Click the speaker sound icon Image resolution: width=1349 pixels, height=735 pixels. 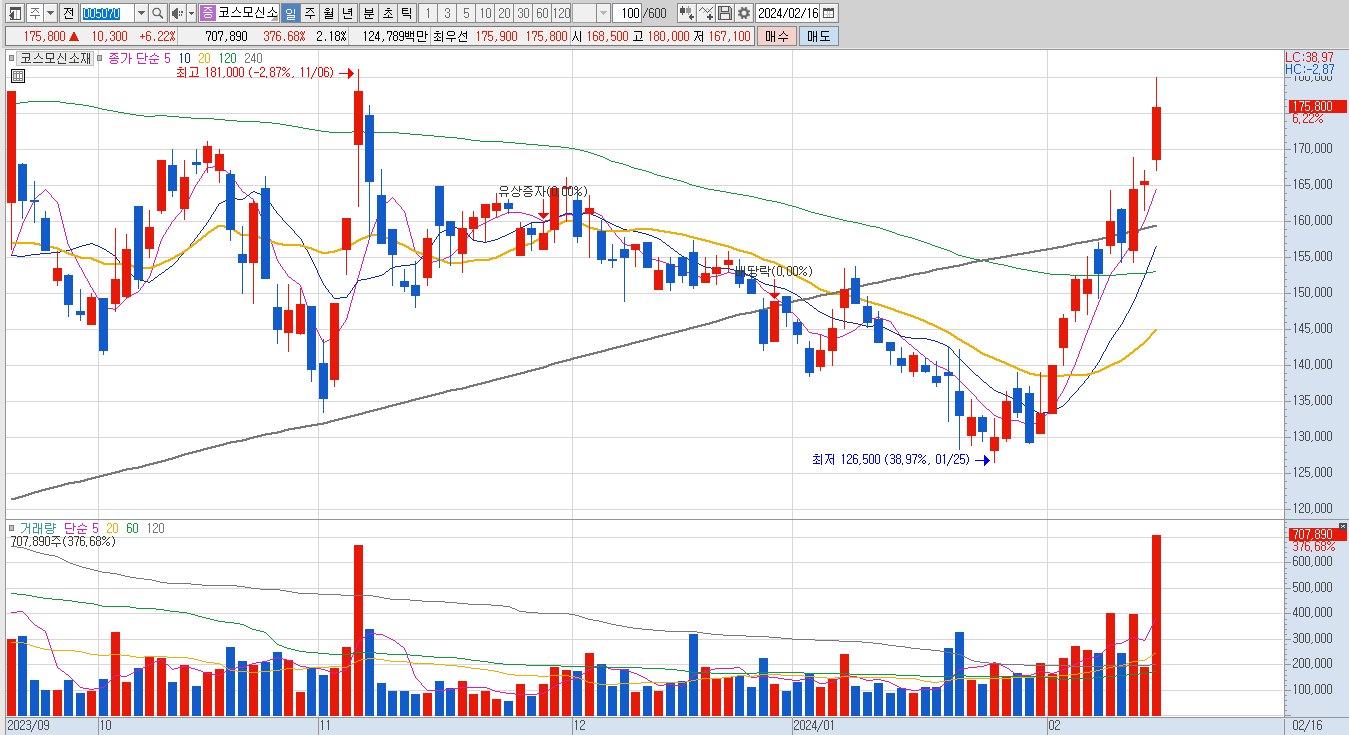point(177,13)
